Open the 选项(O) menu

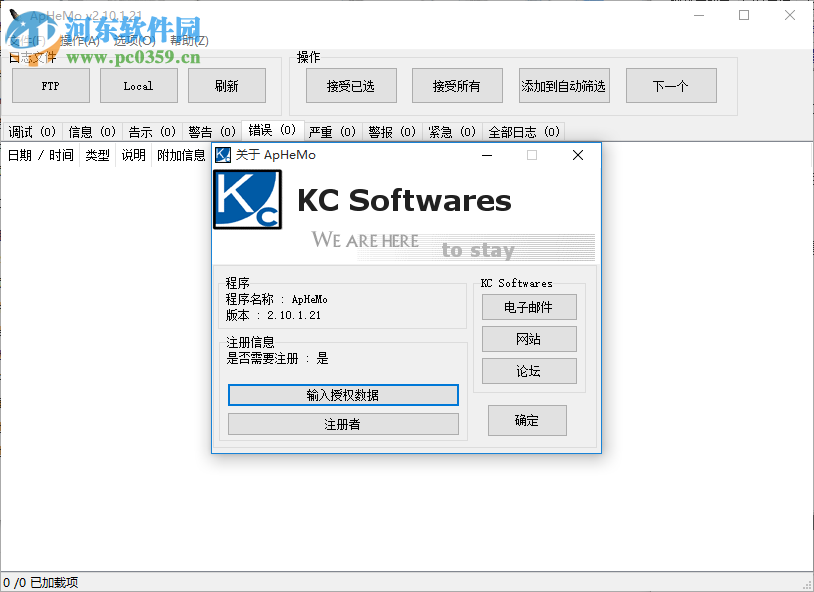point(135,41)
